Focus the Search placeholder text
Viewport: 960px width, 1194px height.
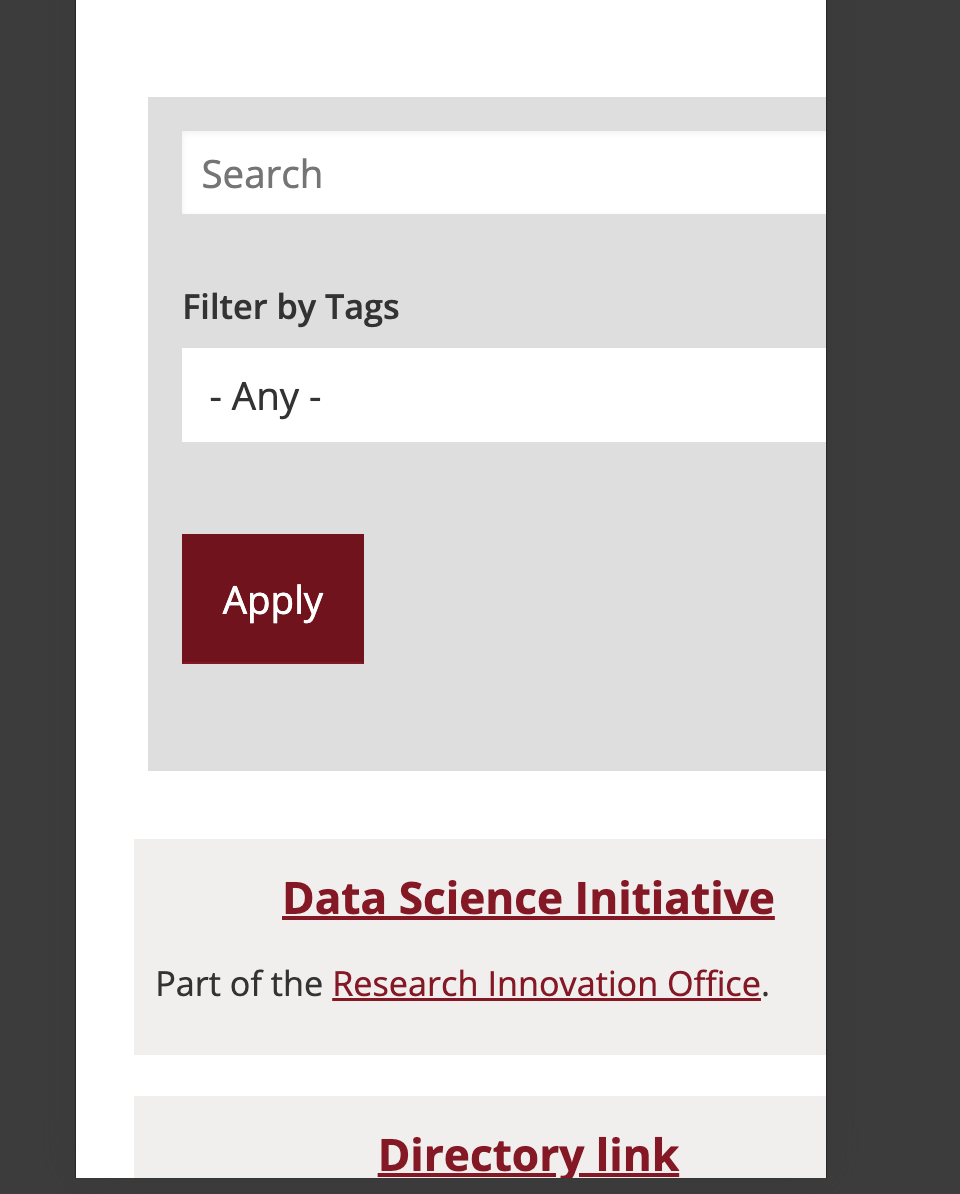(x=262, y=174)
